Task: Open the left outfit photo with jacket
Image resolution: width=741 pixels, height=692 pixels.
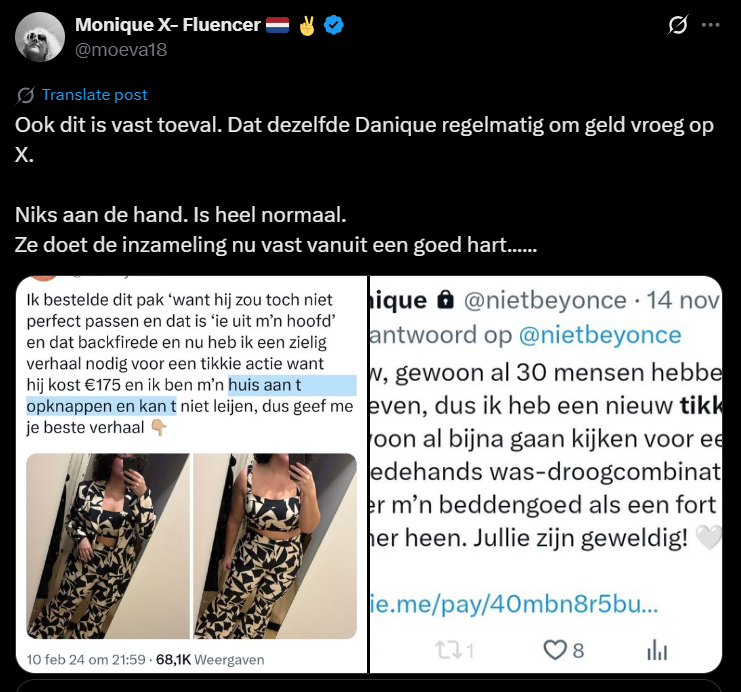Action: pos(108,546)
